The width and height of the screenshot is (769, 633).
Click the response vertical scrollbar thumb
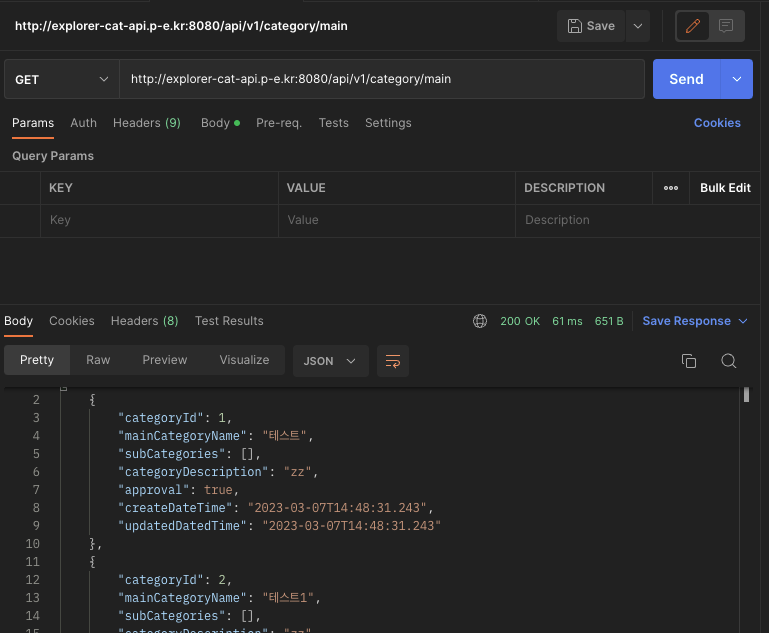pyautogui.click(x=746, y=395)
